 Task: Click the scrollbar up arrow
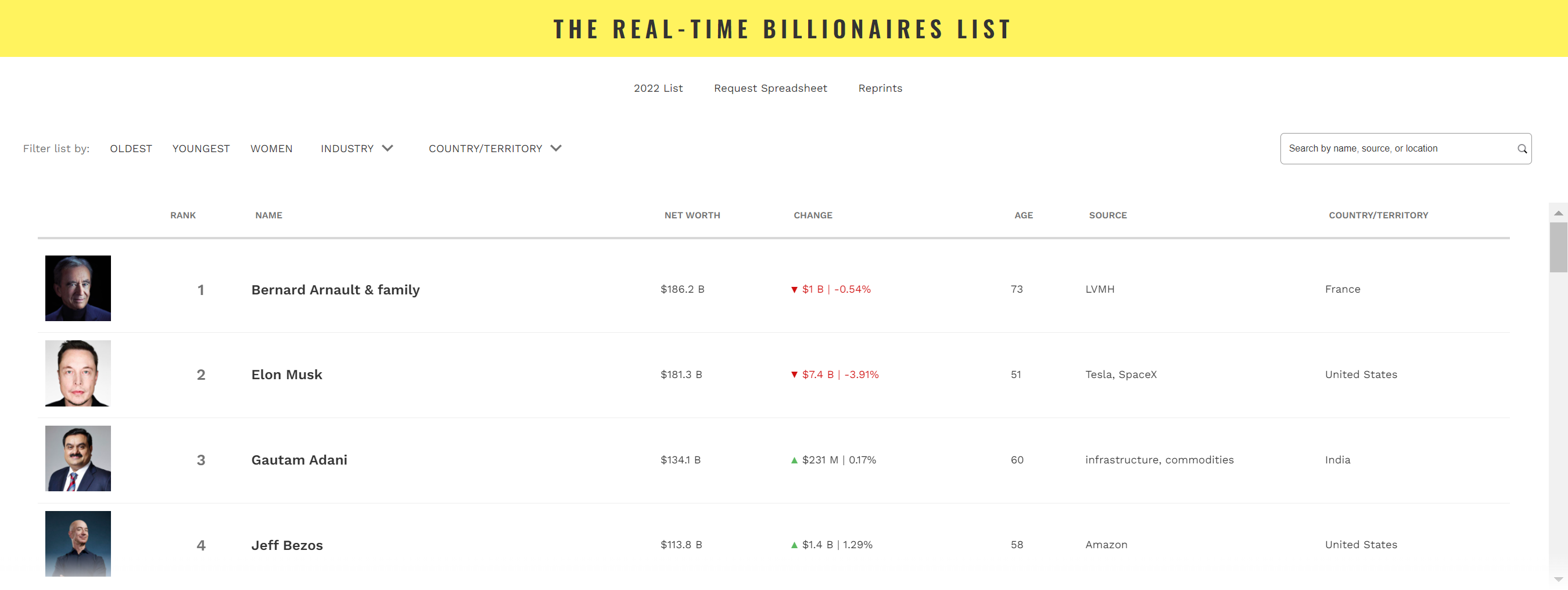click(1558, 214)
